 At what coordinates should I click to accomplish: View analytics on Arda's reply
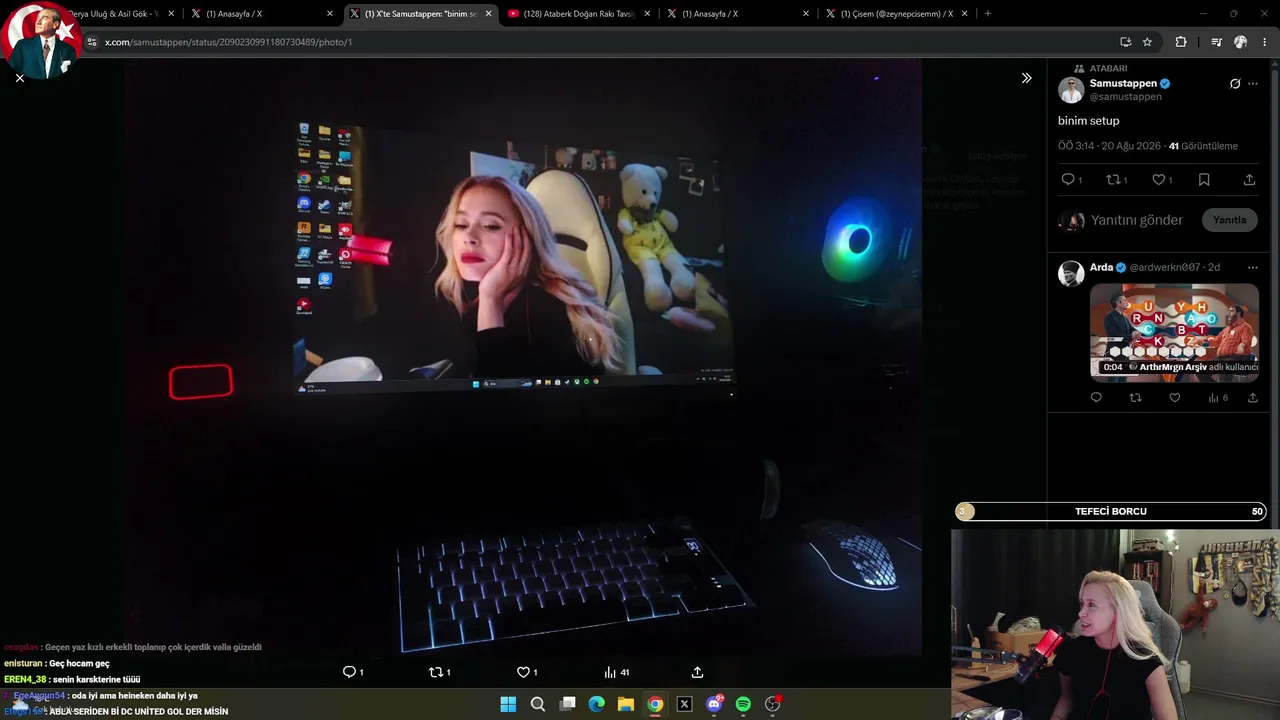(x=1217, y=398)
